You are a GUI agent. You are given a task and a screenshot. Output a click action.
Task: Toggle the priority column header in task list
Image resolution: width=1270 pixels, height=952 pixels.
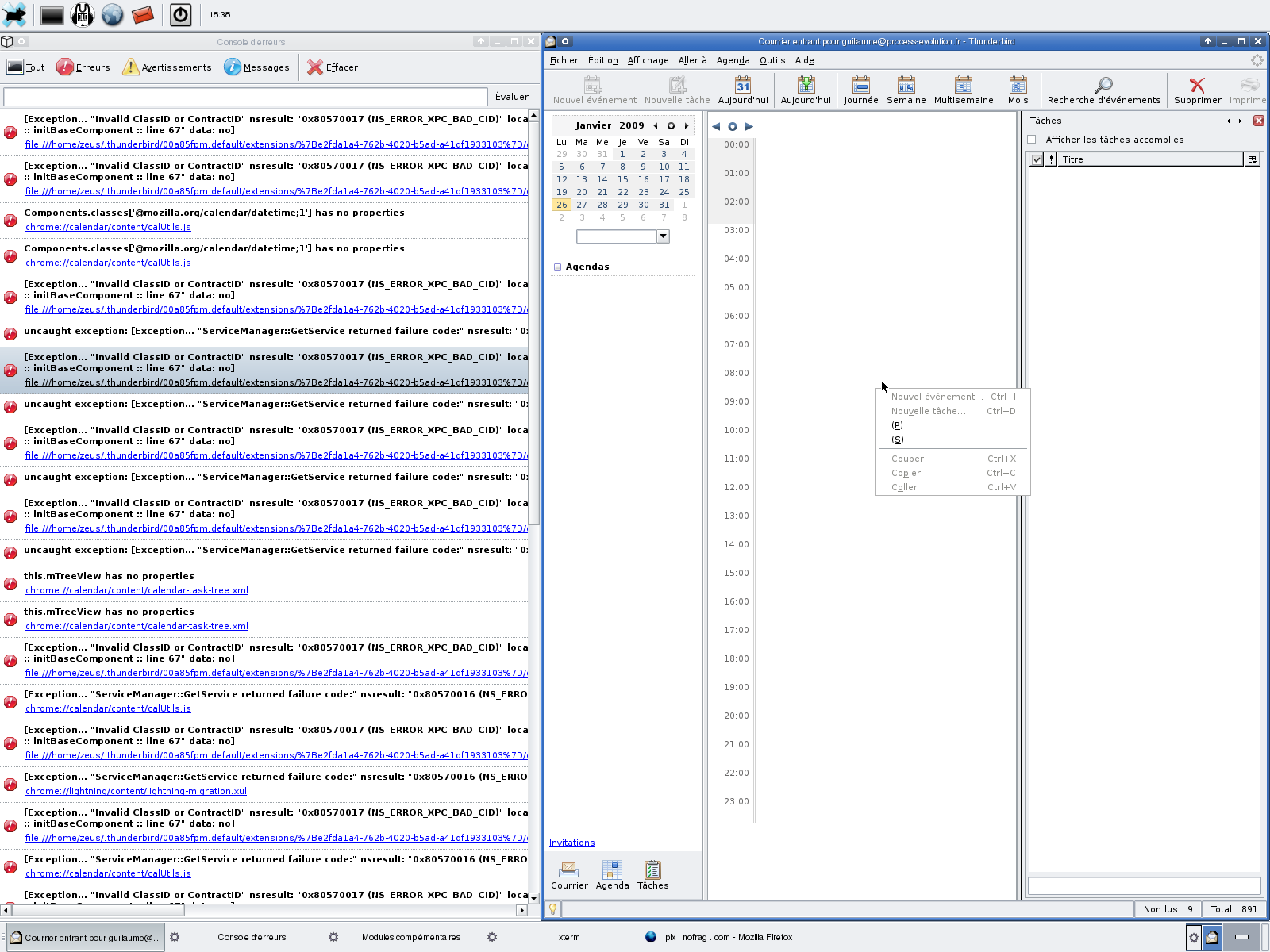(1052, 159)
